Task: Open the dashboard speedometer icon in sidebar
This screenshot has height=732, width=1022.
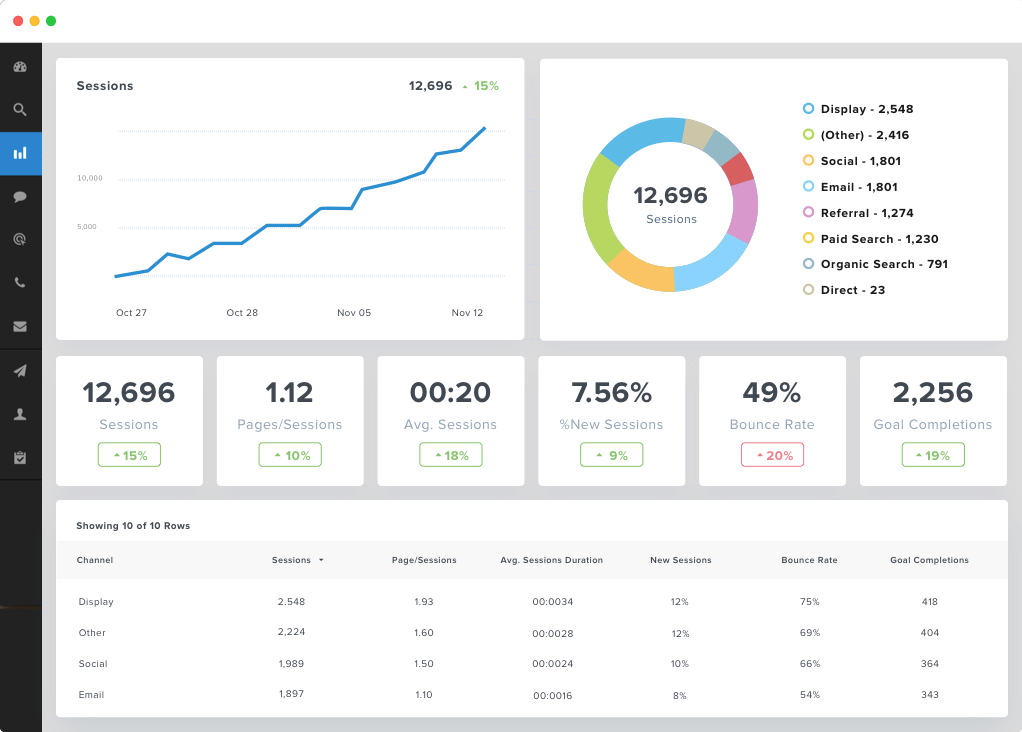Action: [20, 66]
